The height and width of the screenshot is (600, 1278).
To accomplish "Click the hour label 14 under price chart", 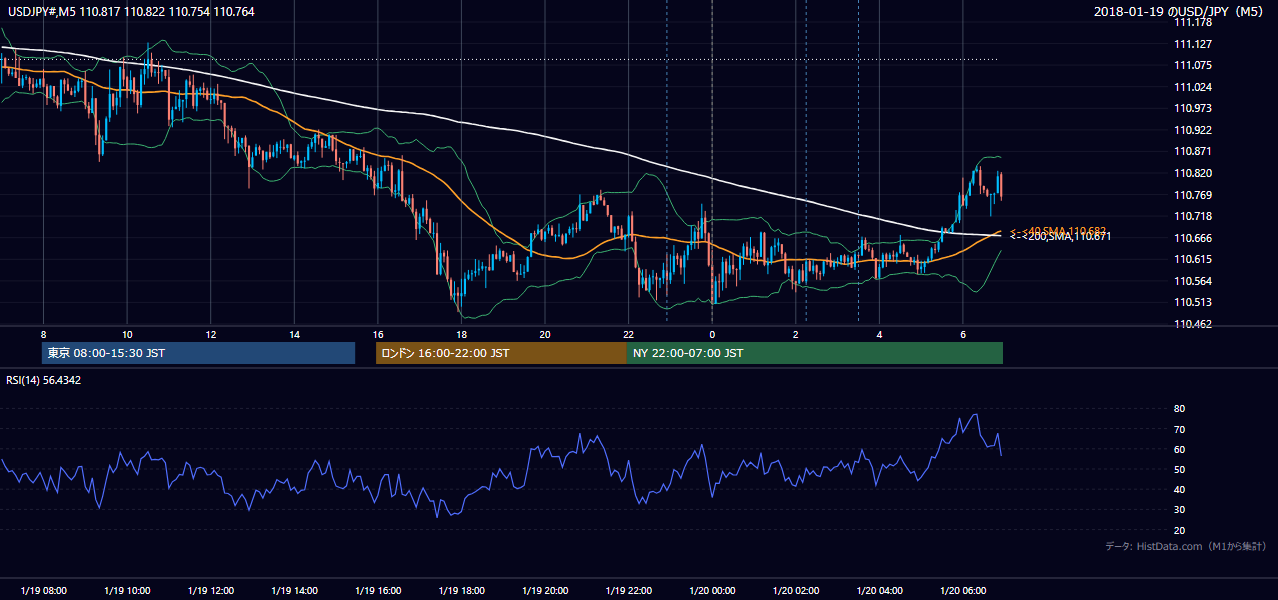I will [x=294, y=334].
